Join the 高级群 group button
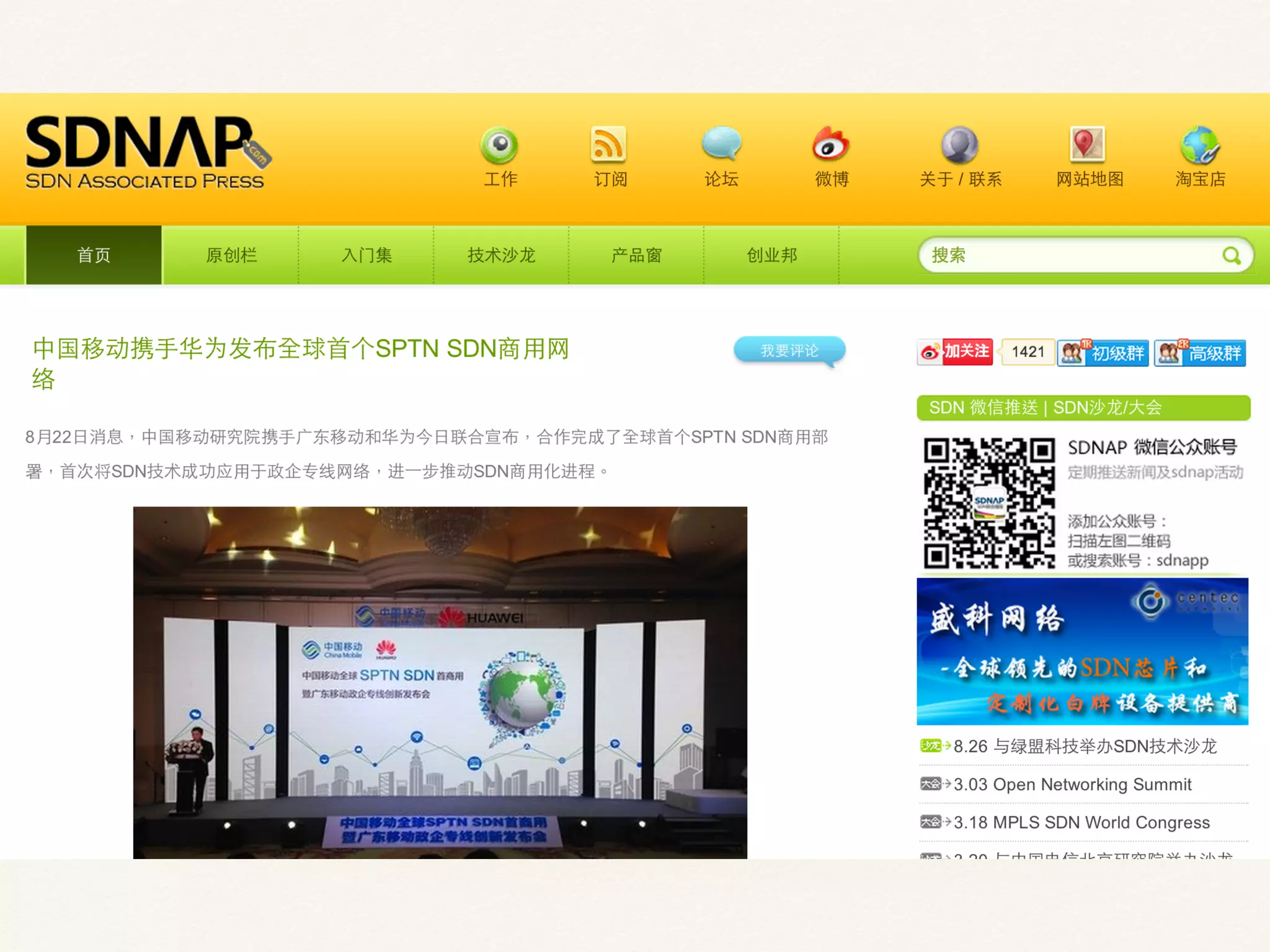The height and width of the screenshot is (952, 1270). (1200, 353)
